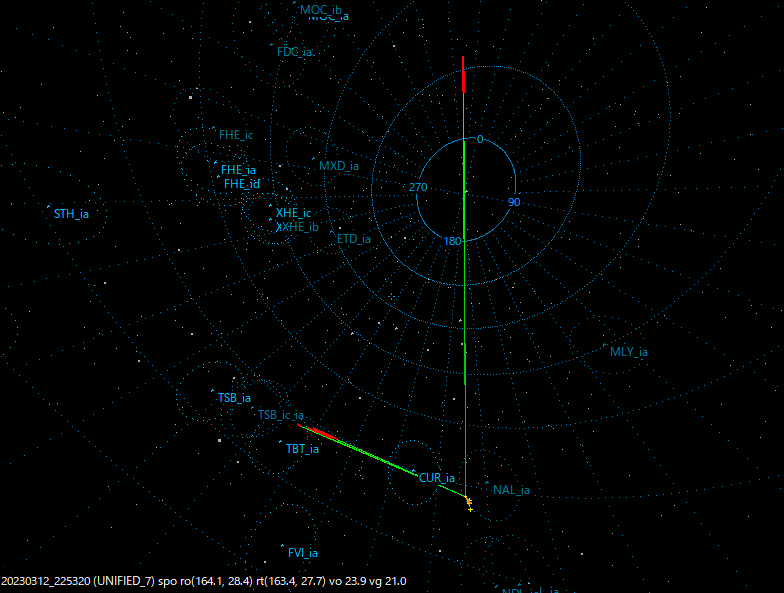Click the FHE_ic radiant label
The height and width of the screenshot is (593, 784).
(236, 134)
